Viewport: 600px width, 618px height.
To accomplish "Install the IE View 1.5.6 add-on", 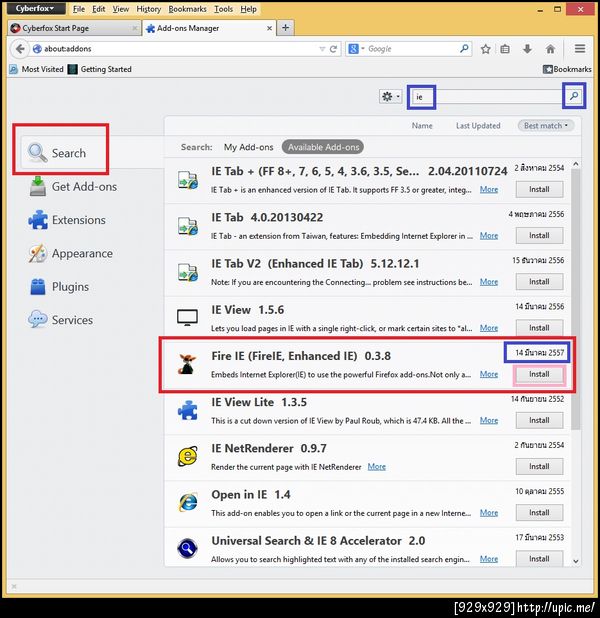I will [x=539, y=328].
